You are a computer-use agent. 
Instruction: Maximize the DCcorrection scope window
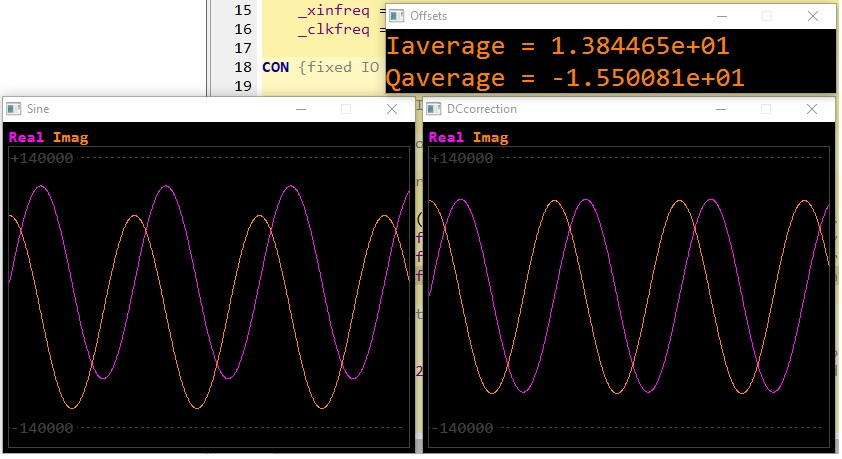pyautogui.click(x=766, y=109)
